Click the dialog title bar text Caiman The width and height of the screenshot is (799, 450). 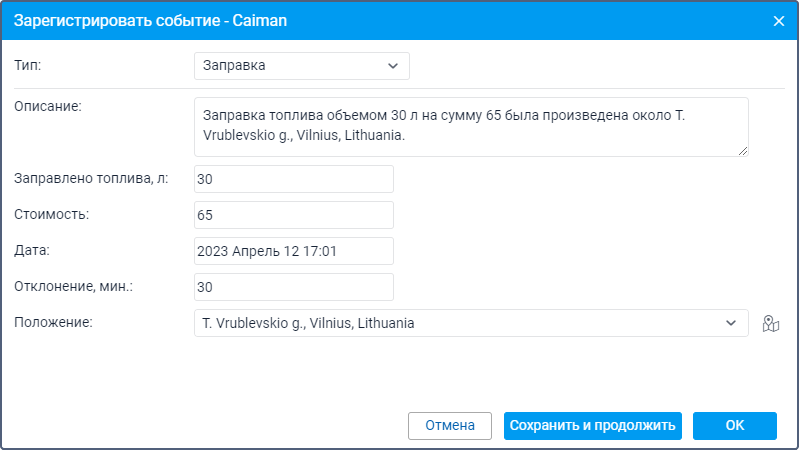click(260, 21)
